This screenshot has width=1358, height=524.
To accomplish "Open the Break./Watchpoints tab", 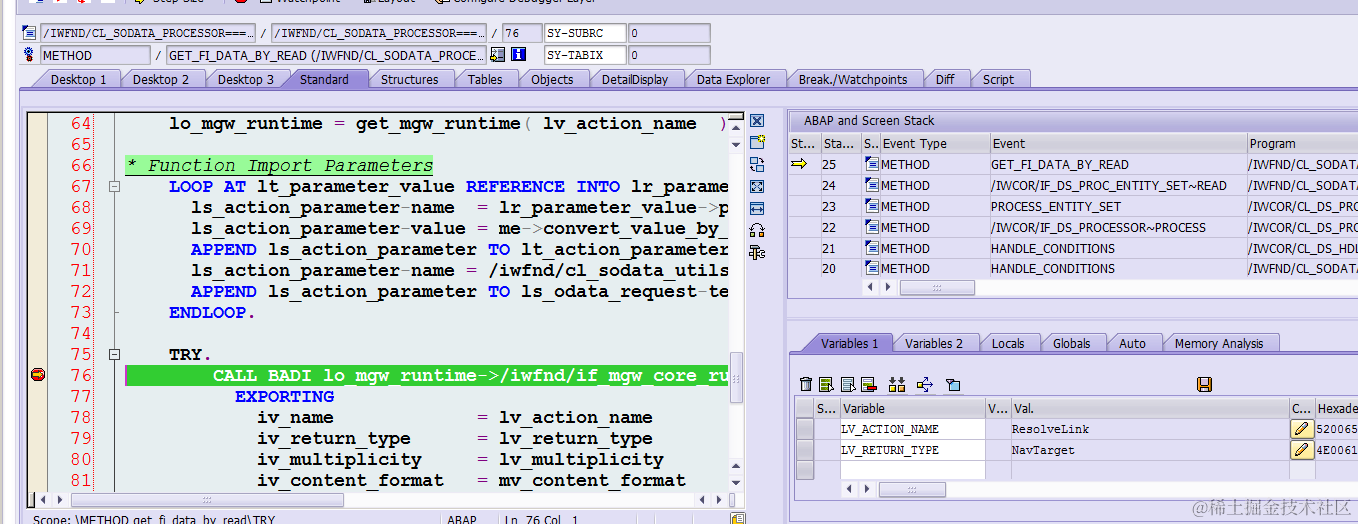I will click(x=853, y=79).
